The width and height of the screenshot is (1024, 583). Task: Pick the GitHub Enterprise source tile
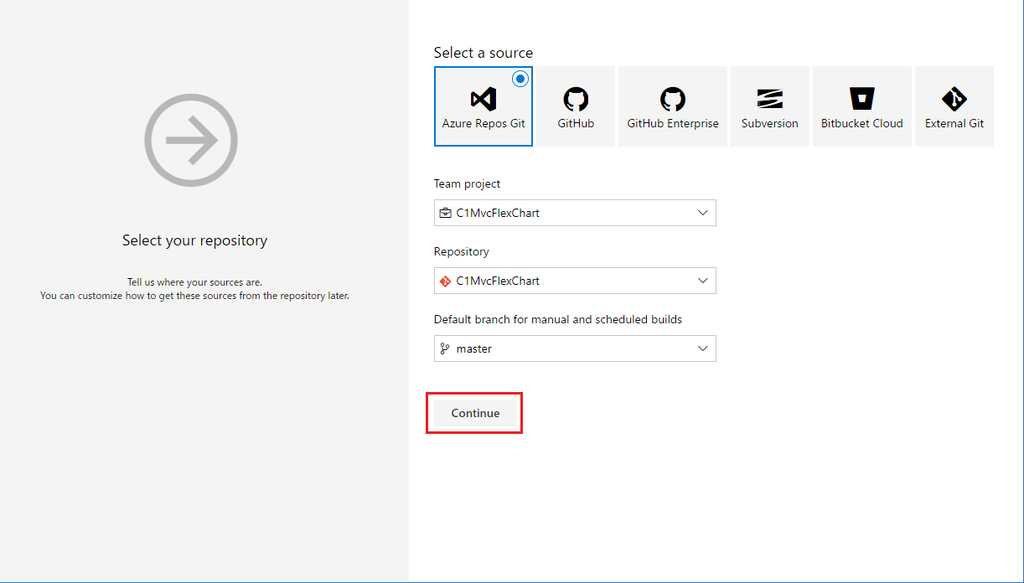(x=673, y=106)
